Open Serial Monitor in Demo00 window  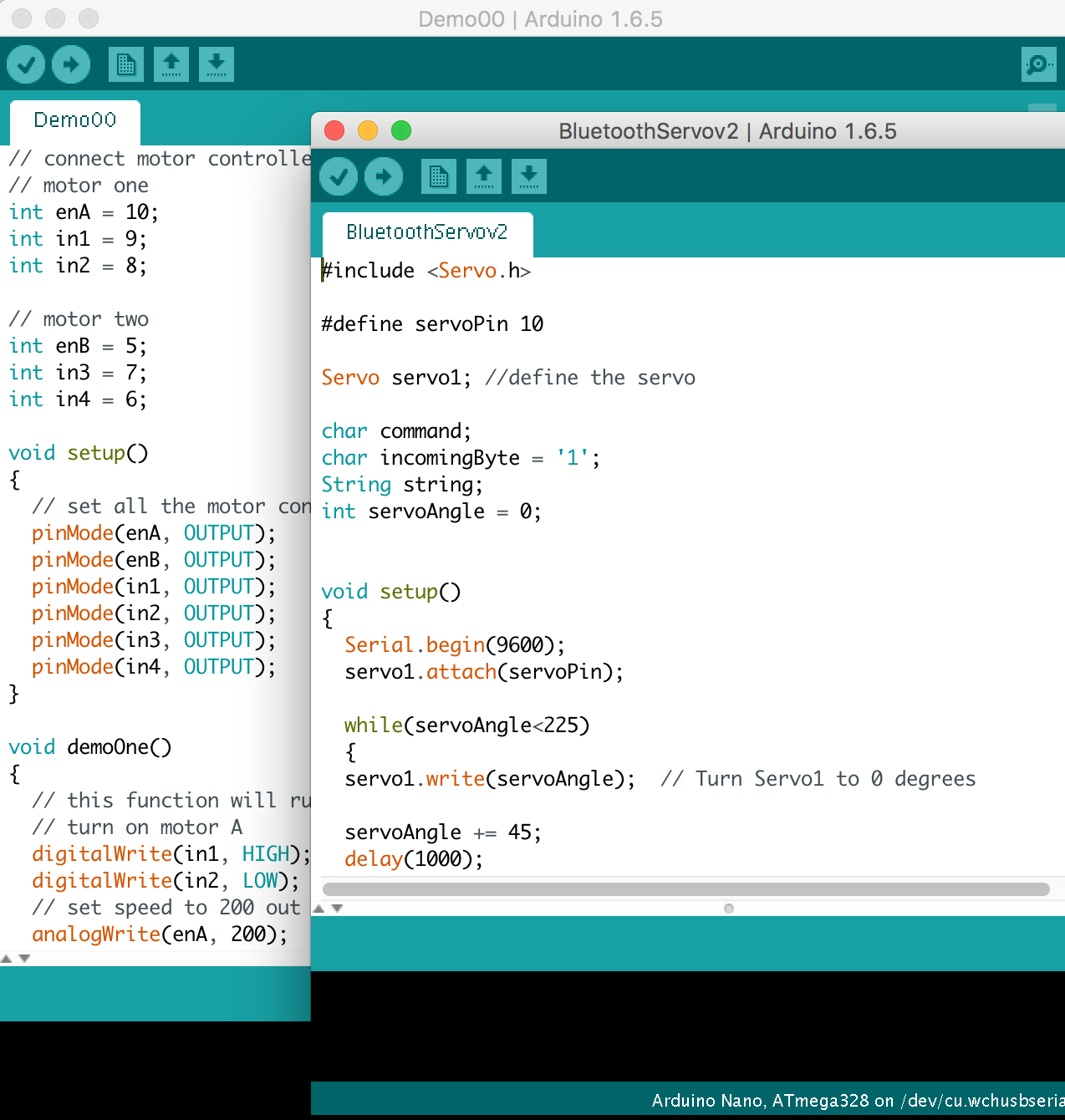(x=1039, y=64)
